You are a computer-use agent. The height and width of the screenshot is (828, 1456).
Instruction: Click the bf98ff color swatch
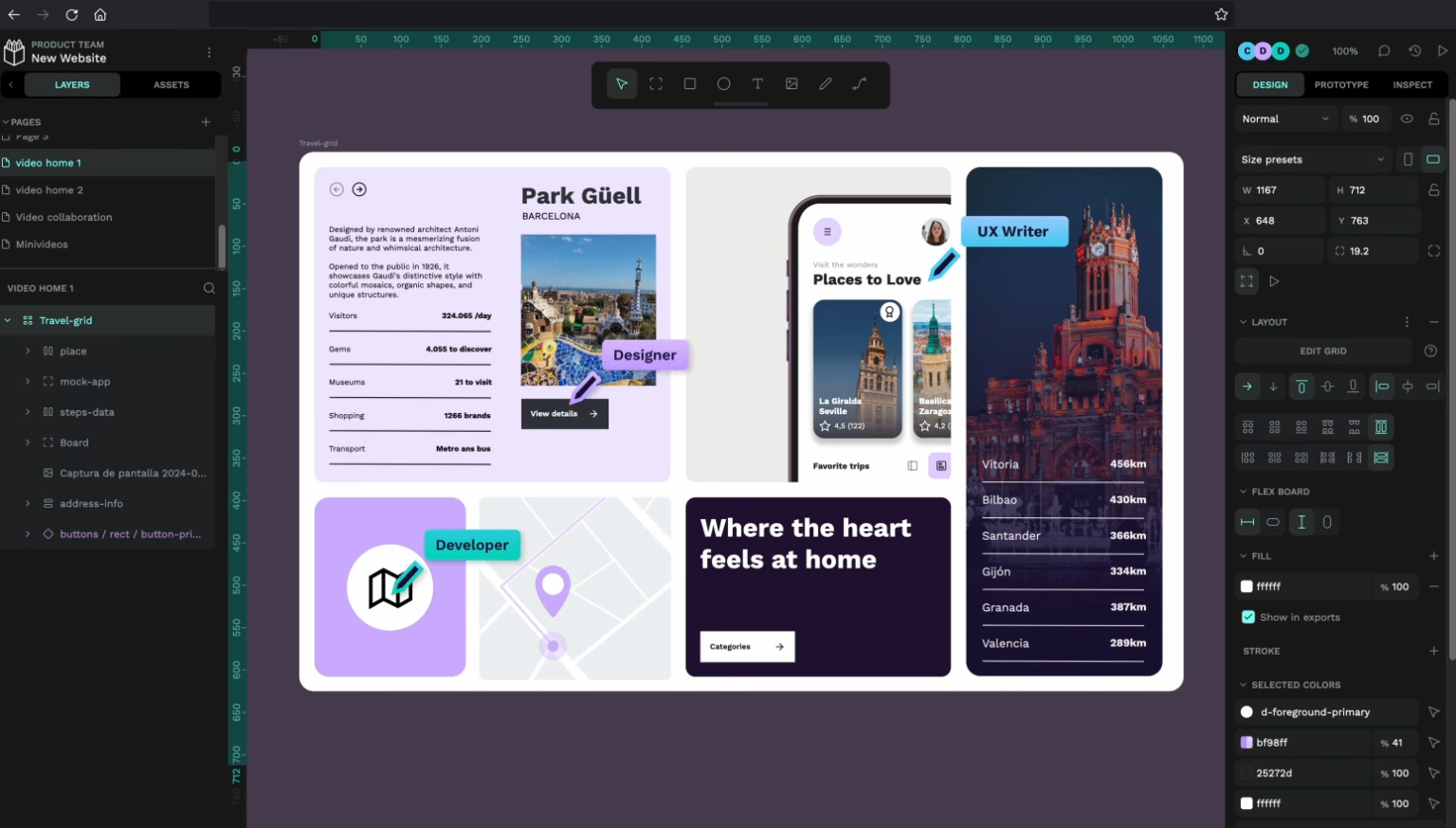pyautogui.click(x=1247, y=742)
